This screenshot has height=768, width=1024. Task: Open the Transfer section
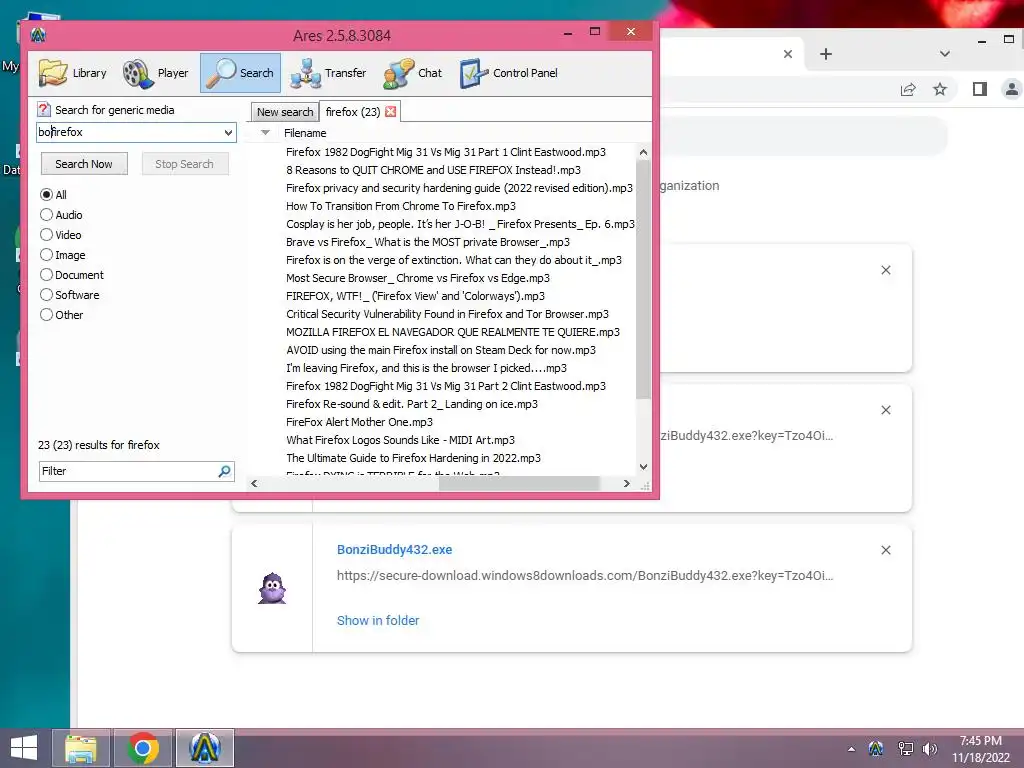328,73
